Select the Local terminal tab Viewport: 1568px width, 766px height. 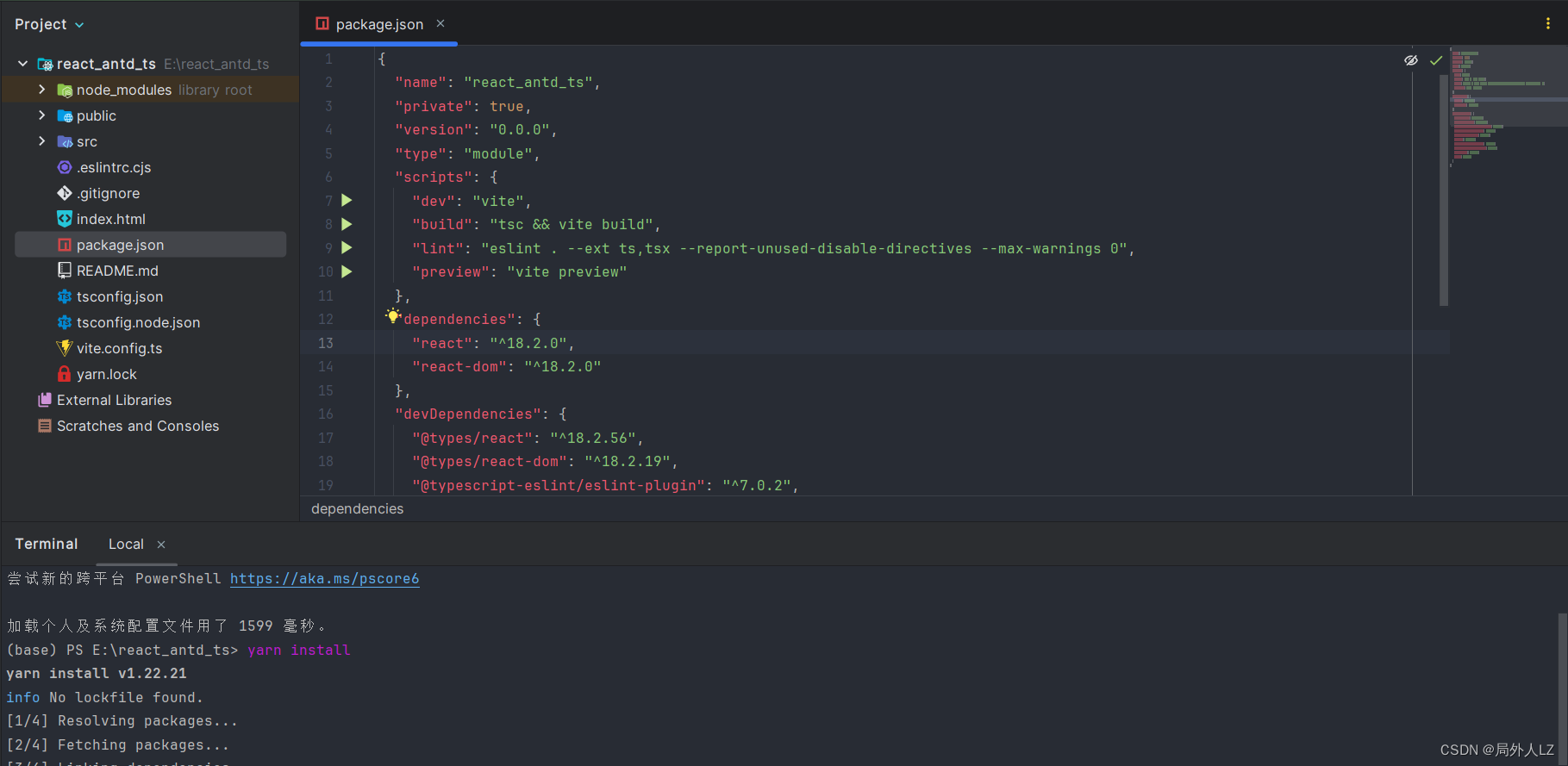126,544
